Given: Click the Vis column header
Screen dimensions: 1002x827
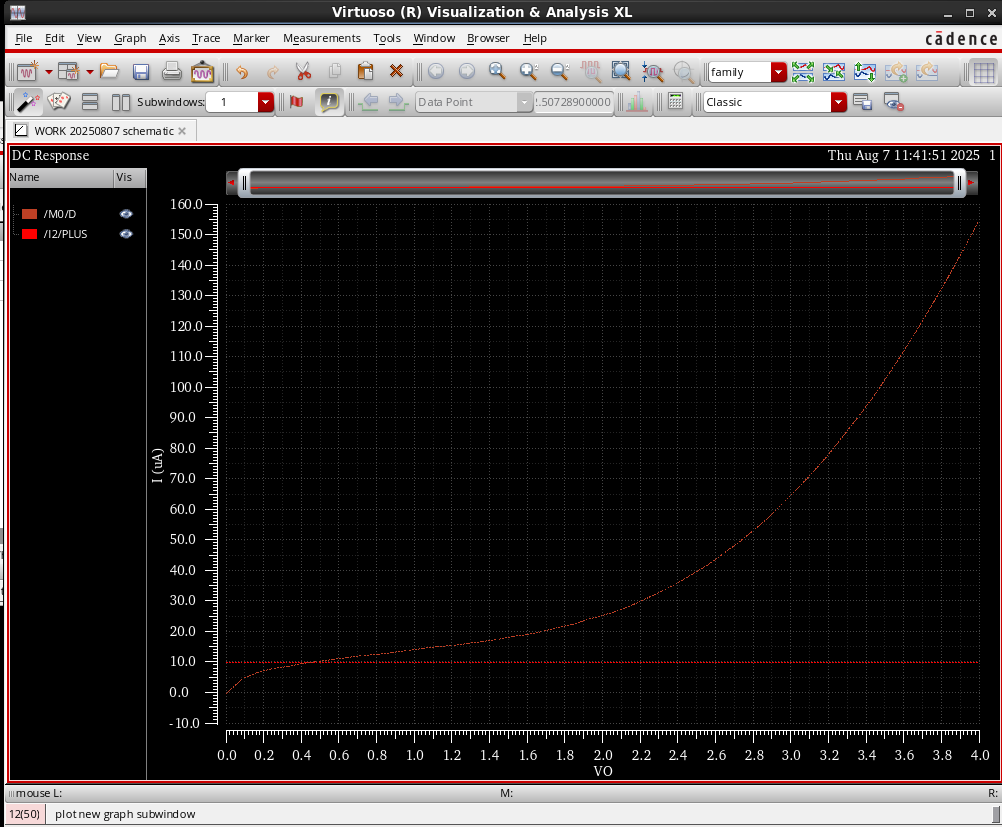Looking at the screenshot, I should coord(130,178).
